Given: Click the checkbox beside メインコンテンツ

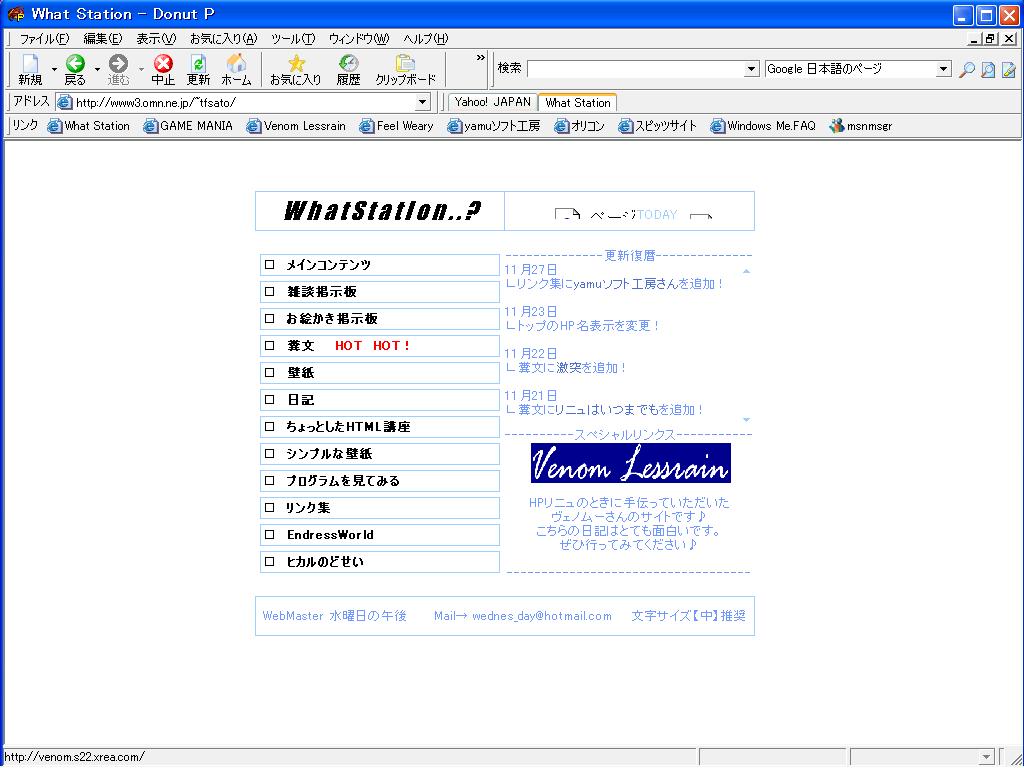Looking at the screenshot, I should coord(269,265).
